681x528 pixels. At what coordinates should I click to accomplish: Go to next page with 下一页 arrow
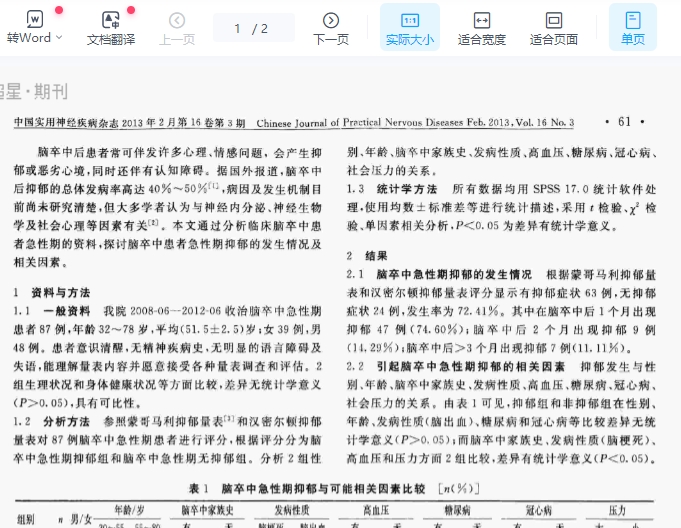pyautogui.click(x=331, y=20)
